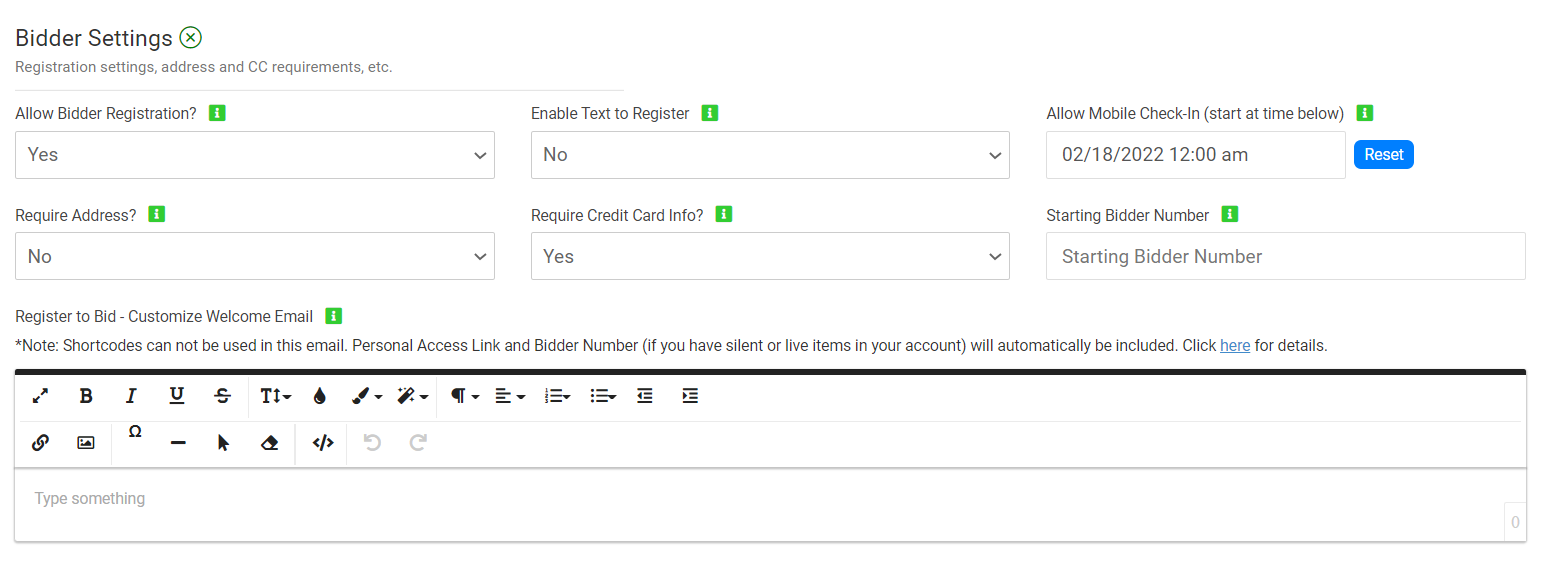
Task: Open the Enable Text to Register dropdown
Action: [x=770, y=155]
